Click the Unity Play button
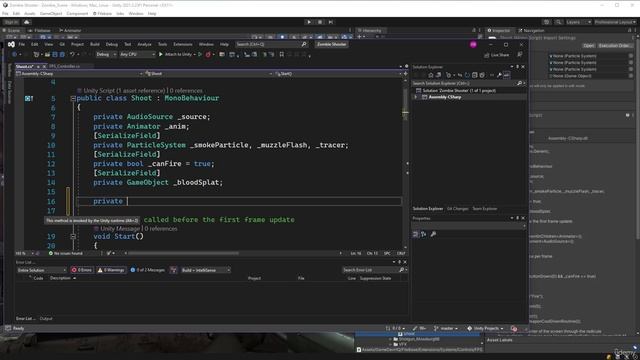640x360 pixels. (309, 22)
